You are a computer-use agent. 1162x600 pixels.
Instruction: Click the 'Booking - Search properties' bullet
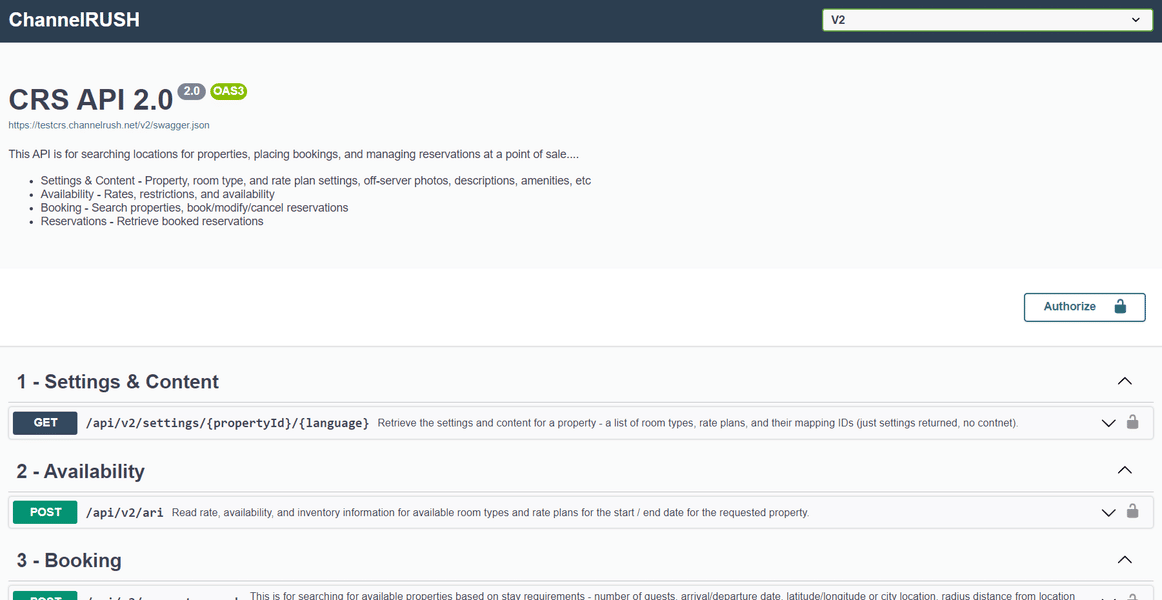194,208
